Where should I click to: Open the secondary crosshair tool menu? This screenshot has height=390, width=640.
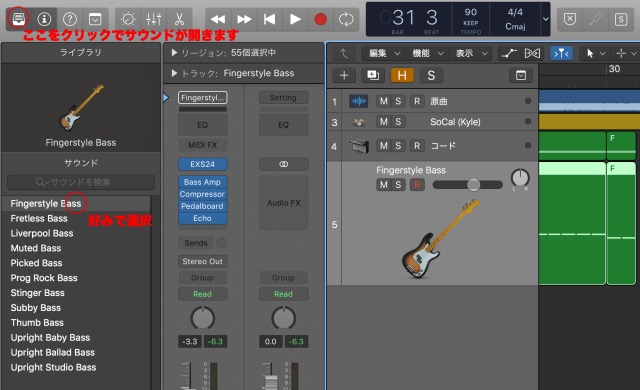tap(626, 53)
